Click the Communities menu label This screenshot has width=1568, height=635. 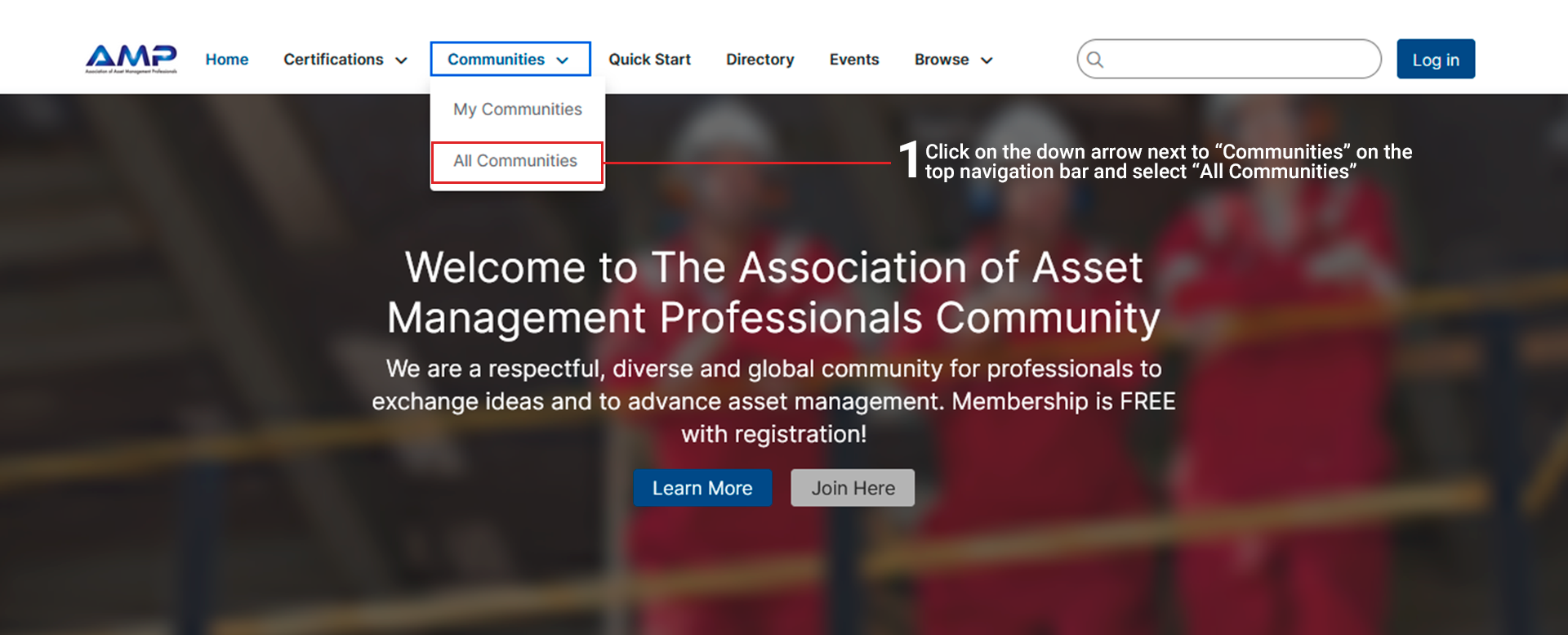(x=496, y=60)
